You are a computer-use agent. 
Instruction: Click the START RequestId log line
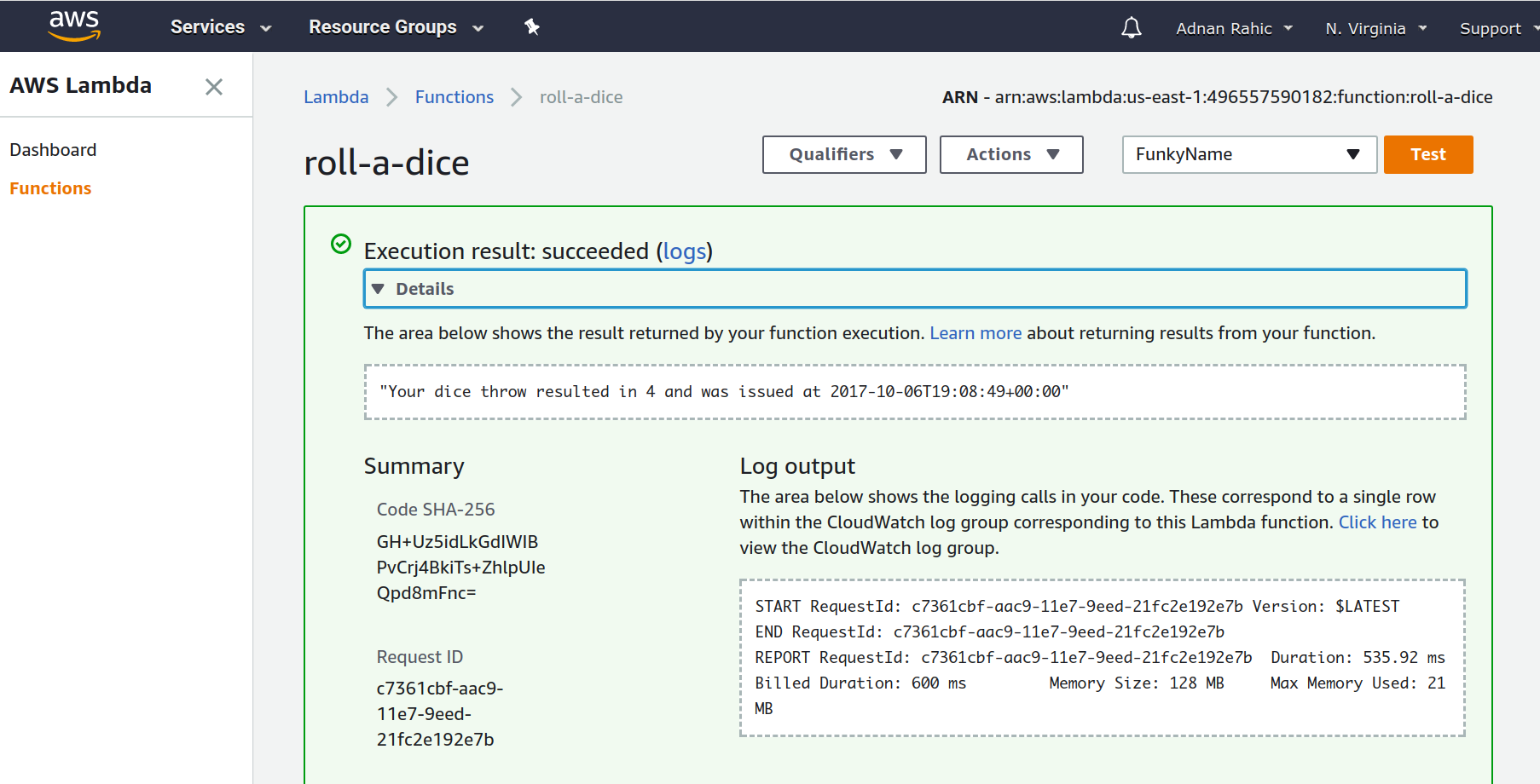tap(1077, 607)
